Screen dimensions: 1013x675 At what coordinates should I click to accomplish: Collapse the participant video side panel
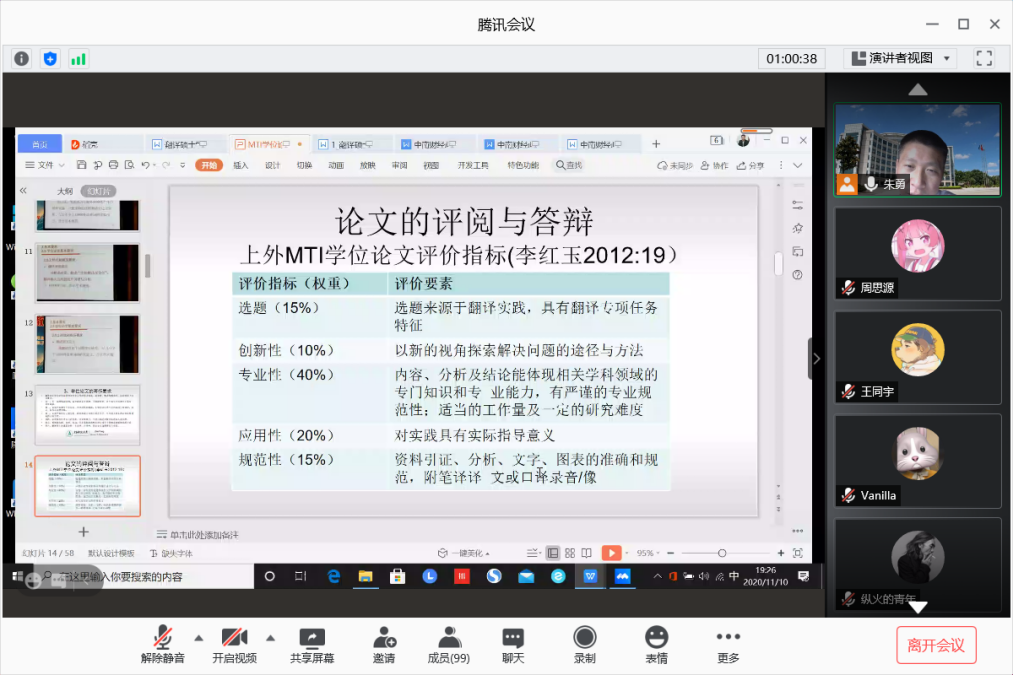click(817, 358)
